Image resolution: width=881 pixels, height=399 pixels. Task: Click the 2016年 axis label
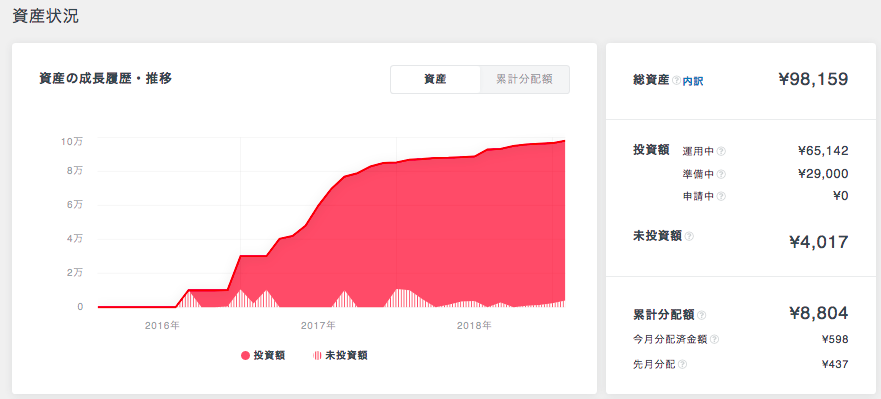pyautogui.click(x=162, y=325)
